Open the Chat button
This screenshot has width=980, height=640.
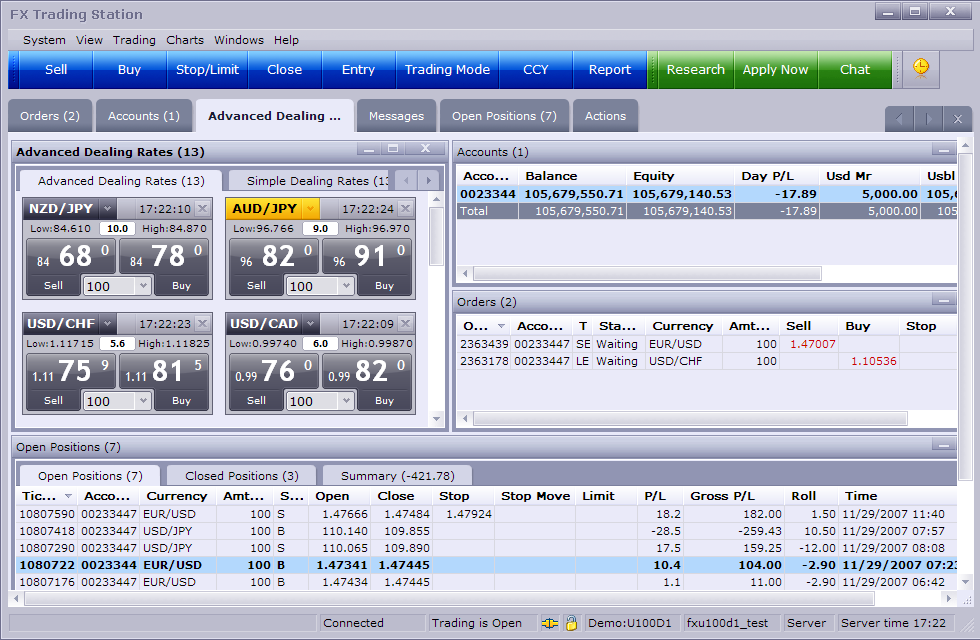pyautogui.click(x=855, y=69)
